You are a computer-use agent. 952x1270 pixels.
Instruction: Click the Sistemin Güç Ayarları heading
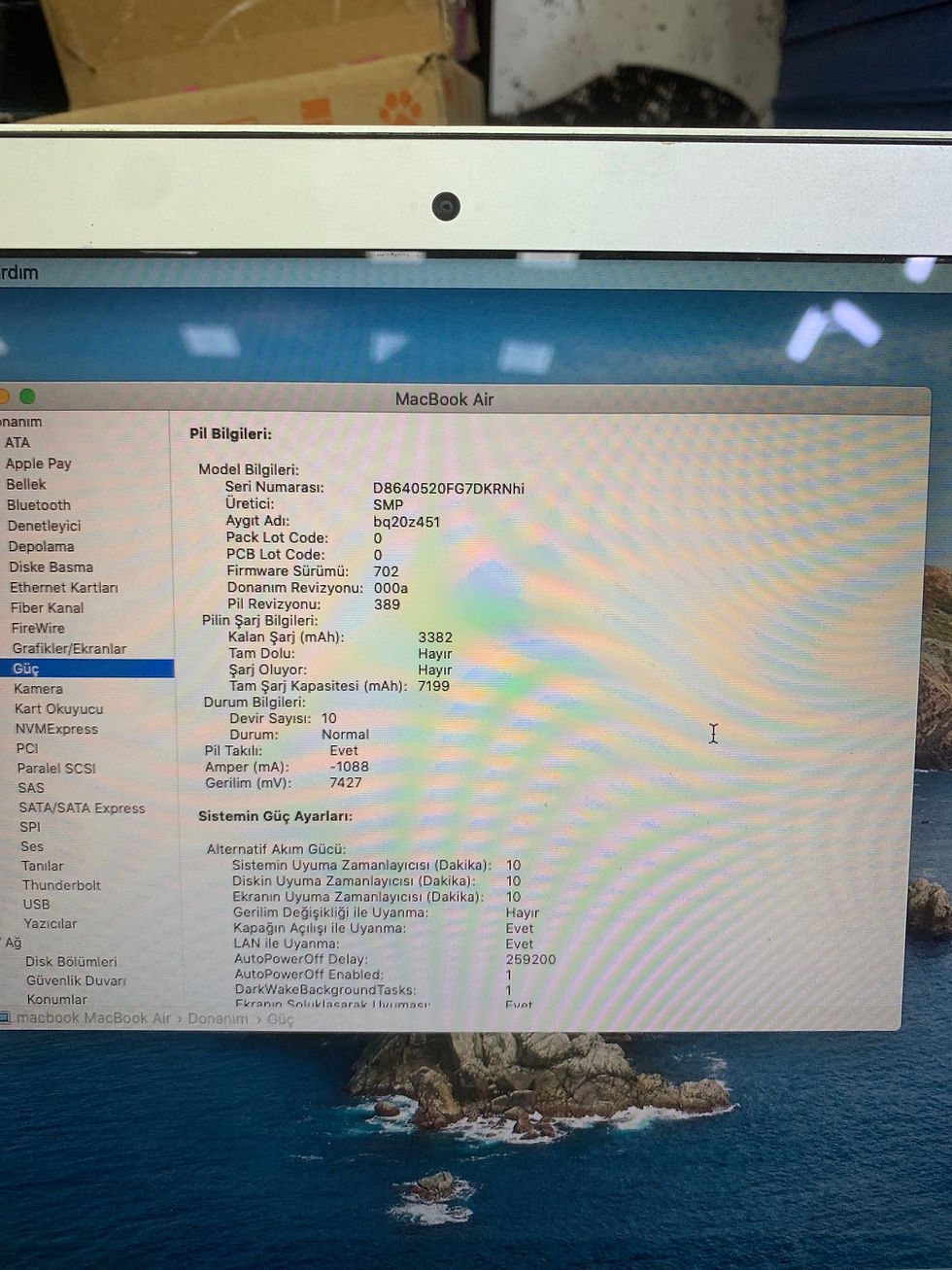pos(275,816)
